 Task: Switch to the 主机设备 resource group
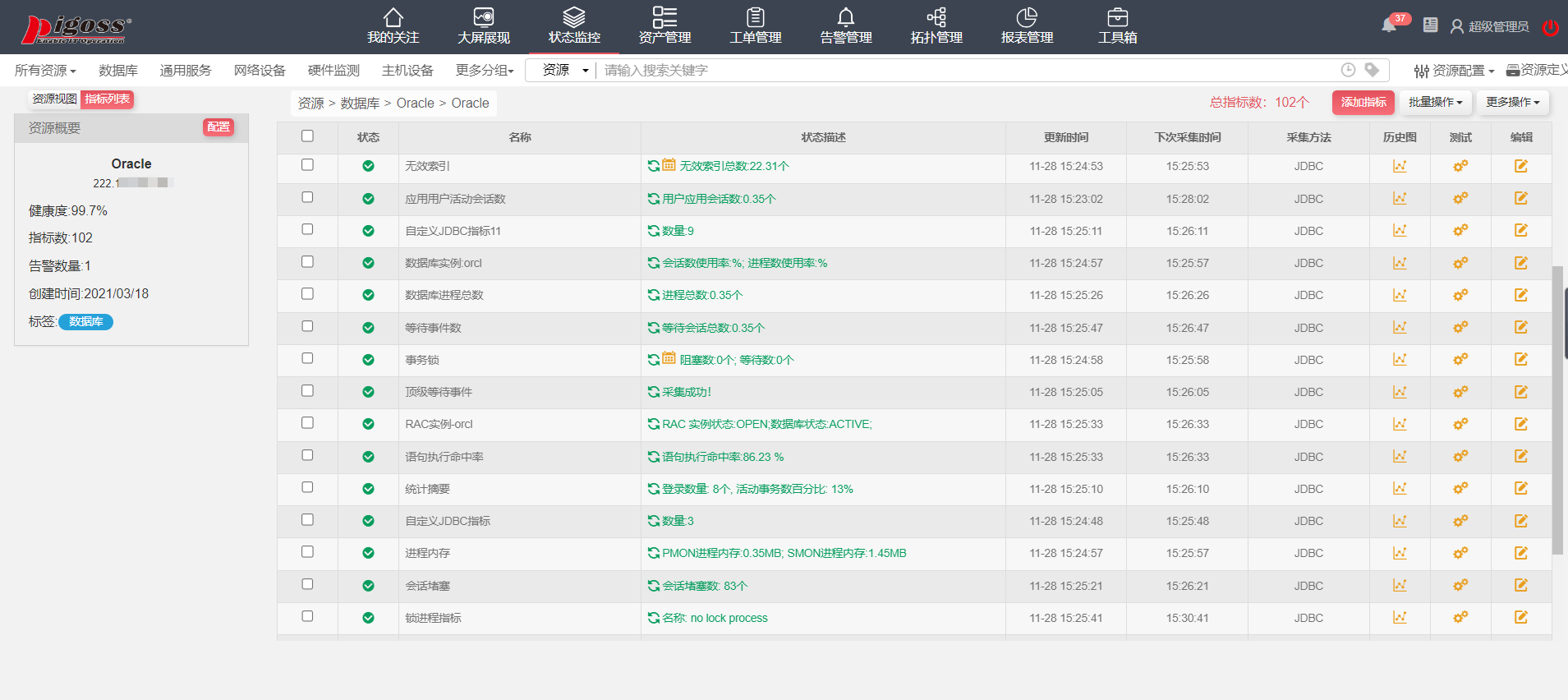click(407, 71)
